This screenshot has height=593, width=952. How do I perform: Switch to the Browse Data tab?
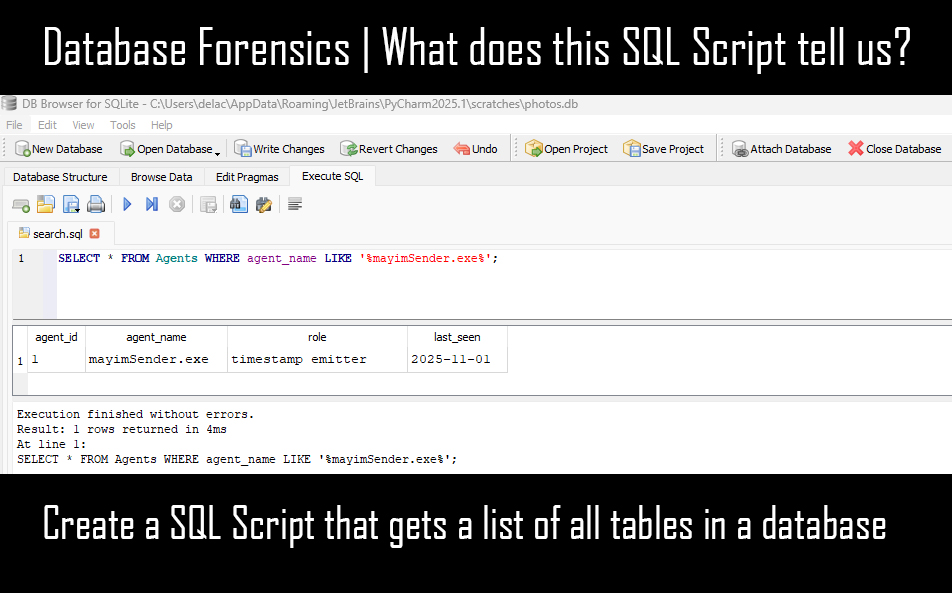(161, 177)
